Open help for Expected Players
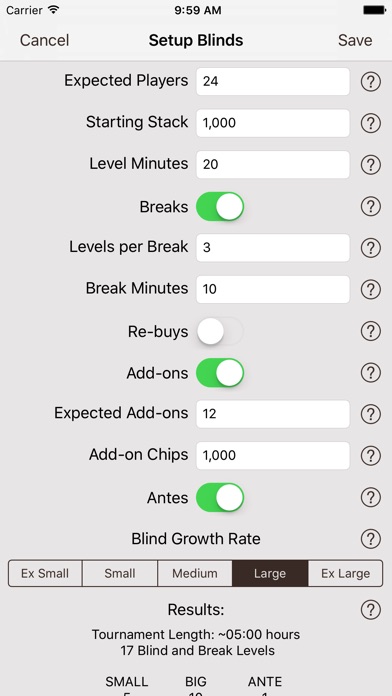 click(x=370, y=82)
